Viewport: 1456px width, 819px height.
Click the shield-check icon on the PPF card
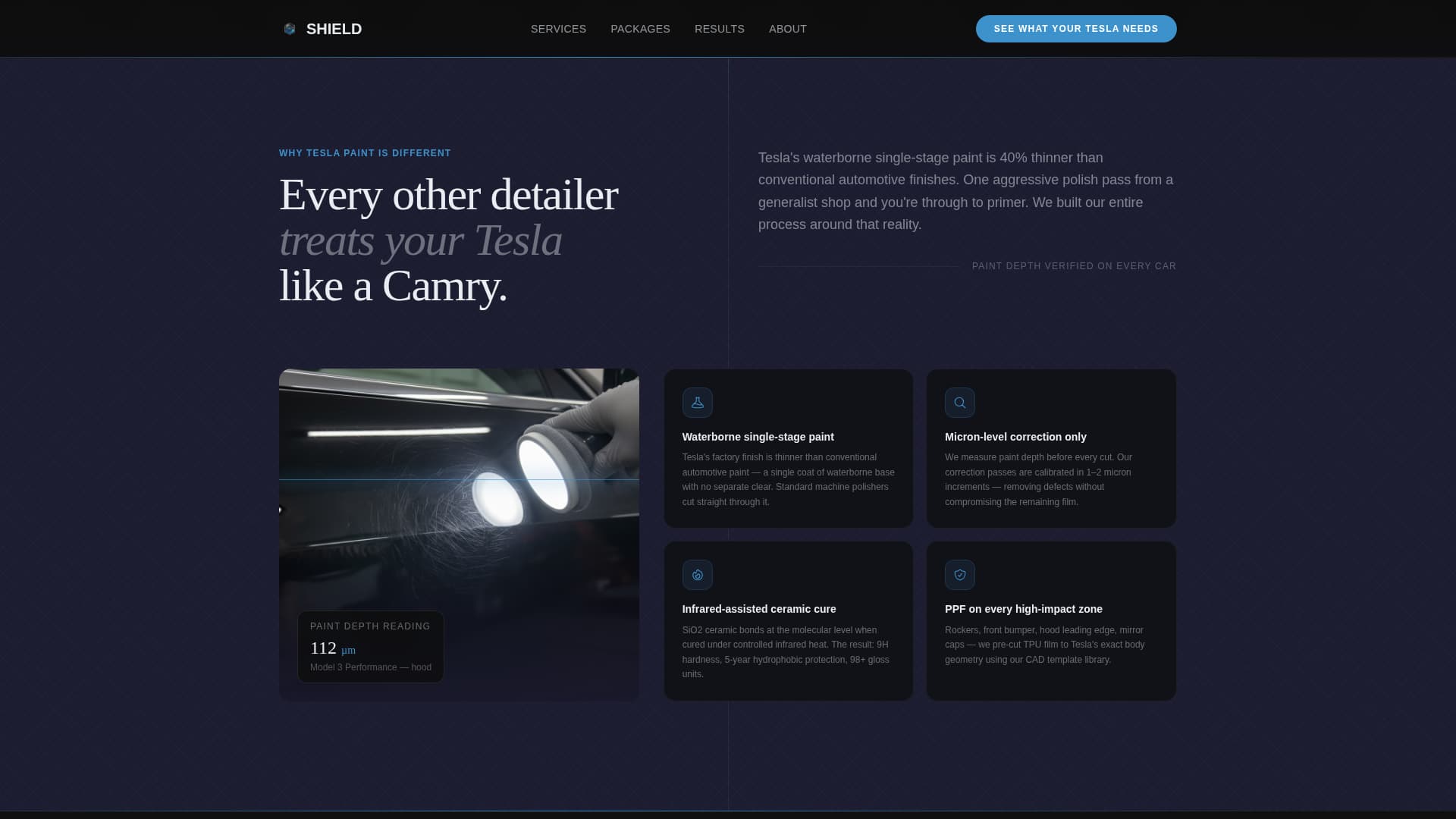[x=959, y=575]
